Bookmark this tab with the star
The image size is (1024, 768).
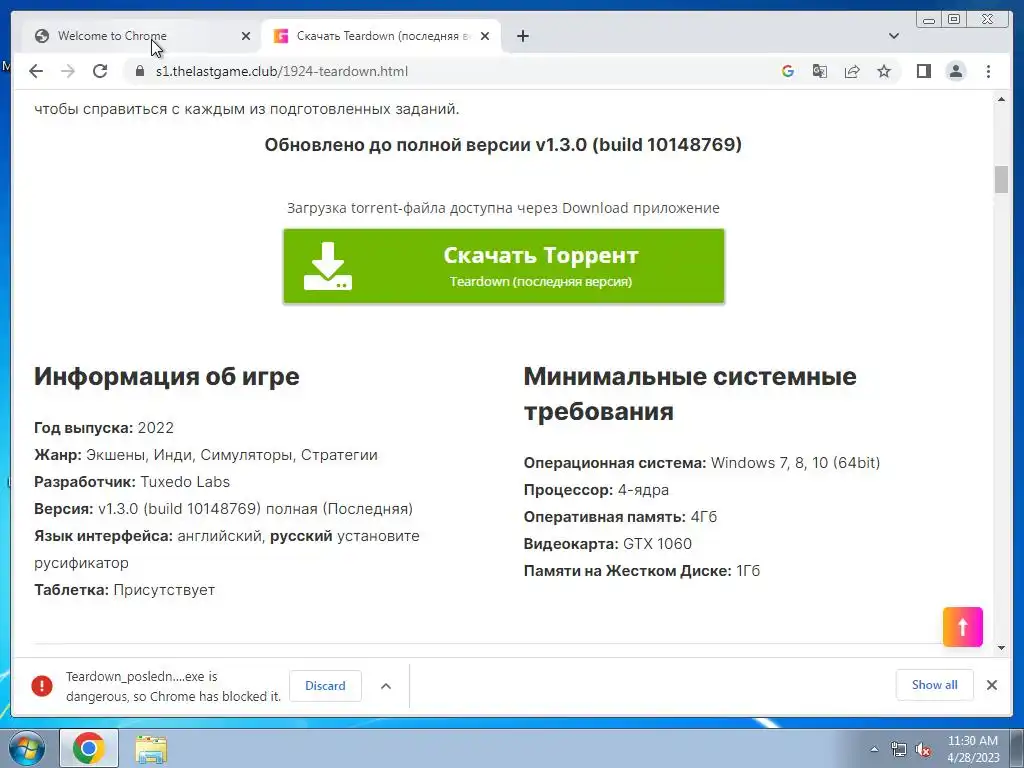[884, 71]
